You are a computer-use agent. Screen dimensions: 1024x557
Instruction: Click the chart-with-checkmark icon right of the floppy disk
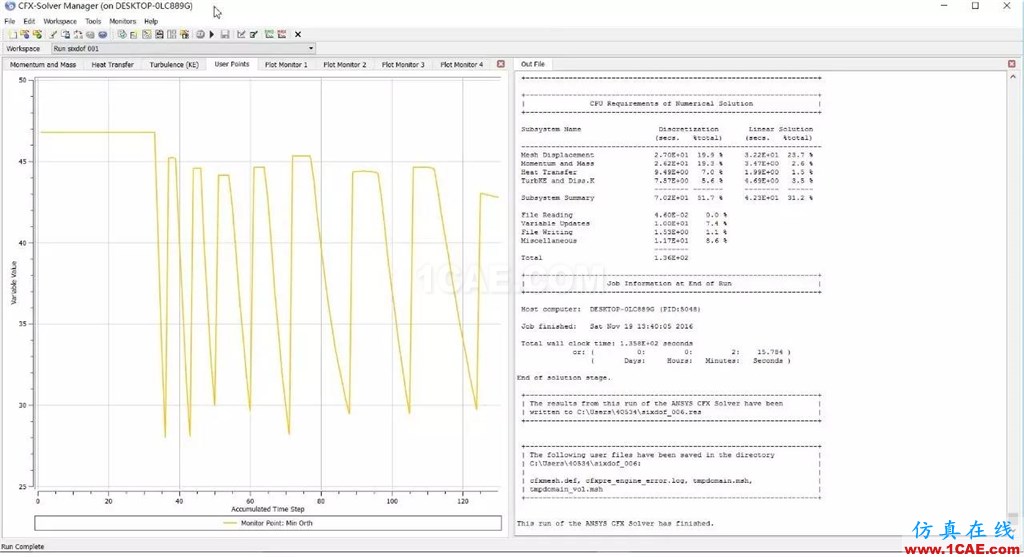tap(241, 34)
